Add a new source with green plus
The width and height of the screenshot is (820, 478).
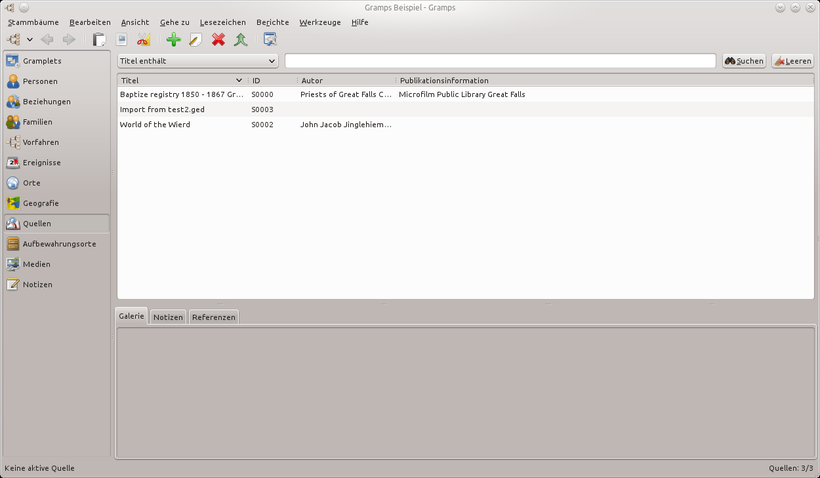(173, 39)
